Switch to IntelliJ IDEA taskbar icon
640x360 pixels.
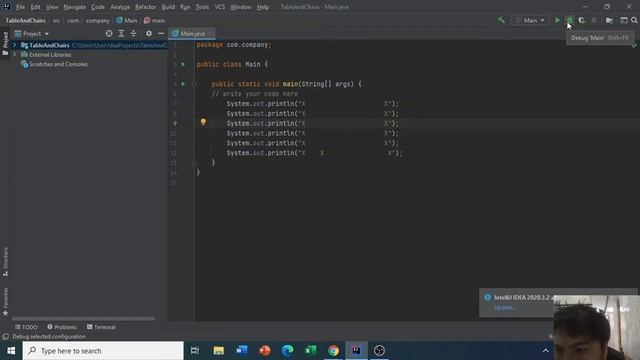[356, 351]
